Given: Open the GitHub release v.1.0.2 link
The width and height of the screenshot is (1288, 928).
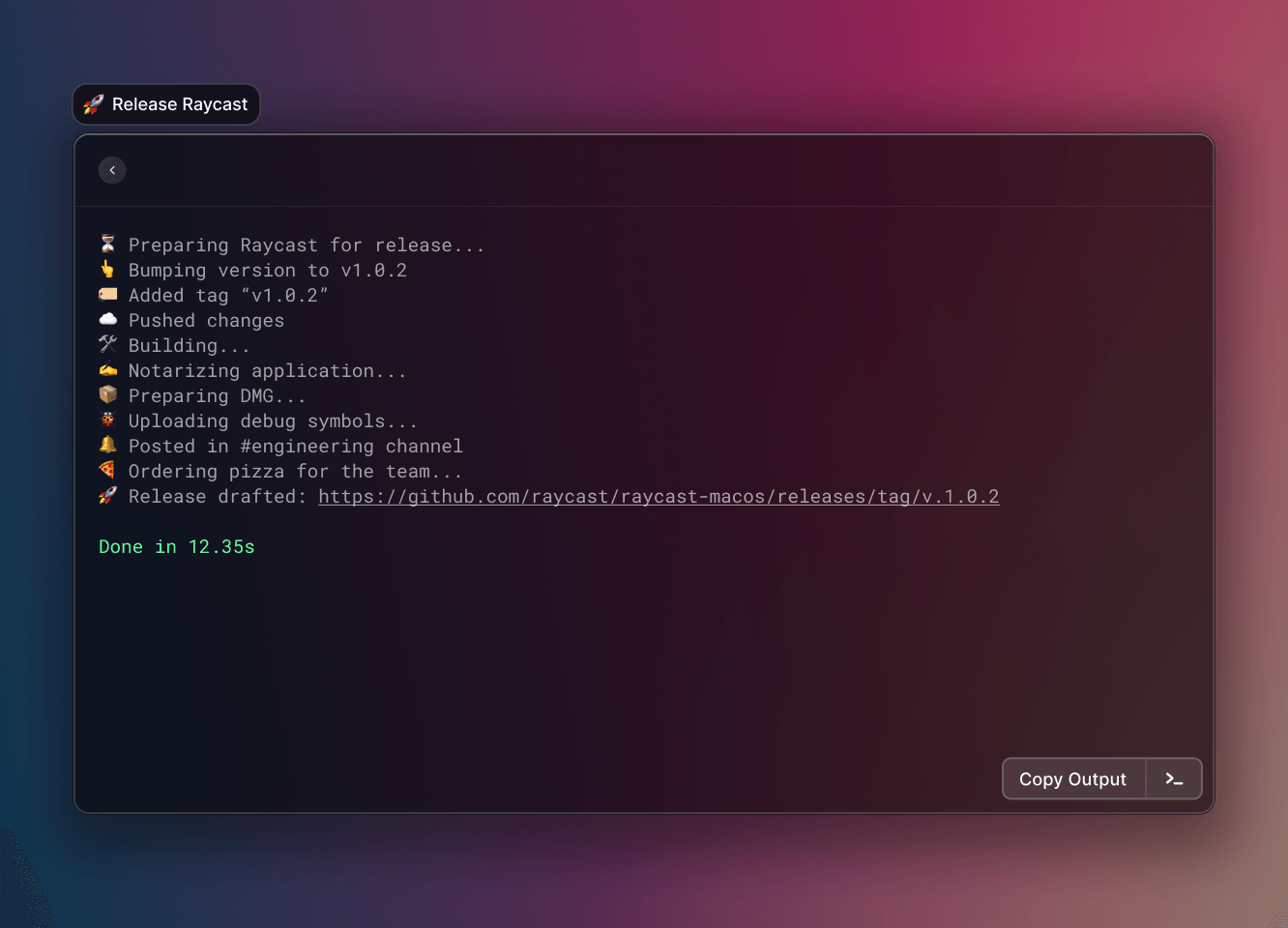Looking at the screenshot, I should [x=659, y=497].
